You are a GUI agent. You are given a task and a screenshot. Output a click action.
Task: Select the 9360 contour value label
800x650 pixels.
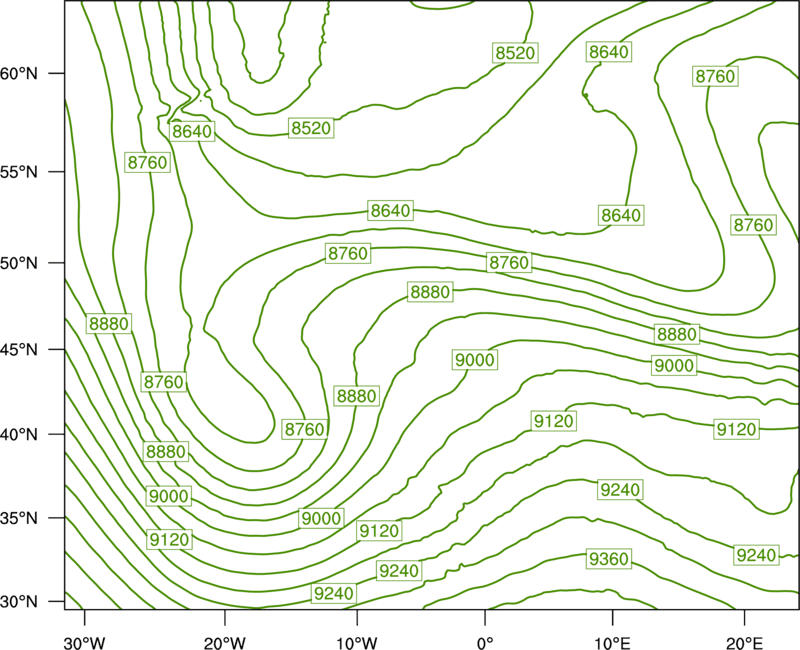click(x=609, y=559)
